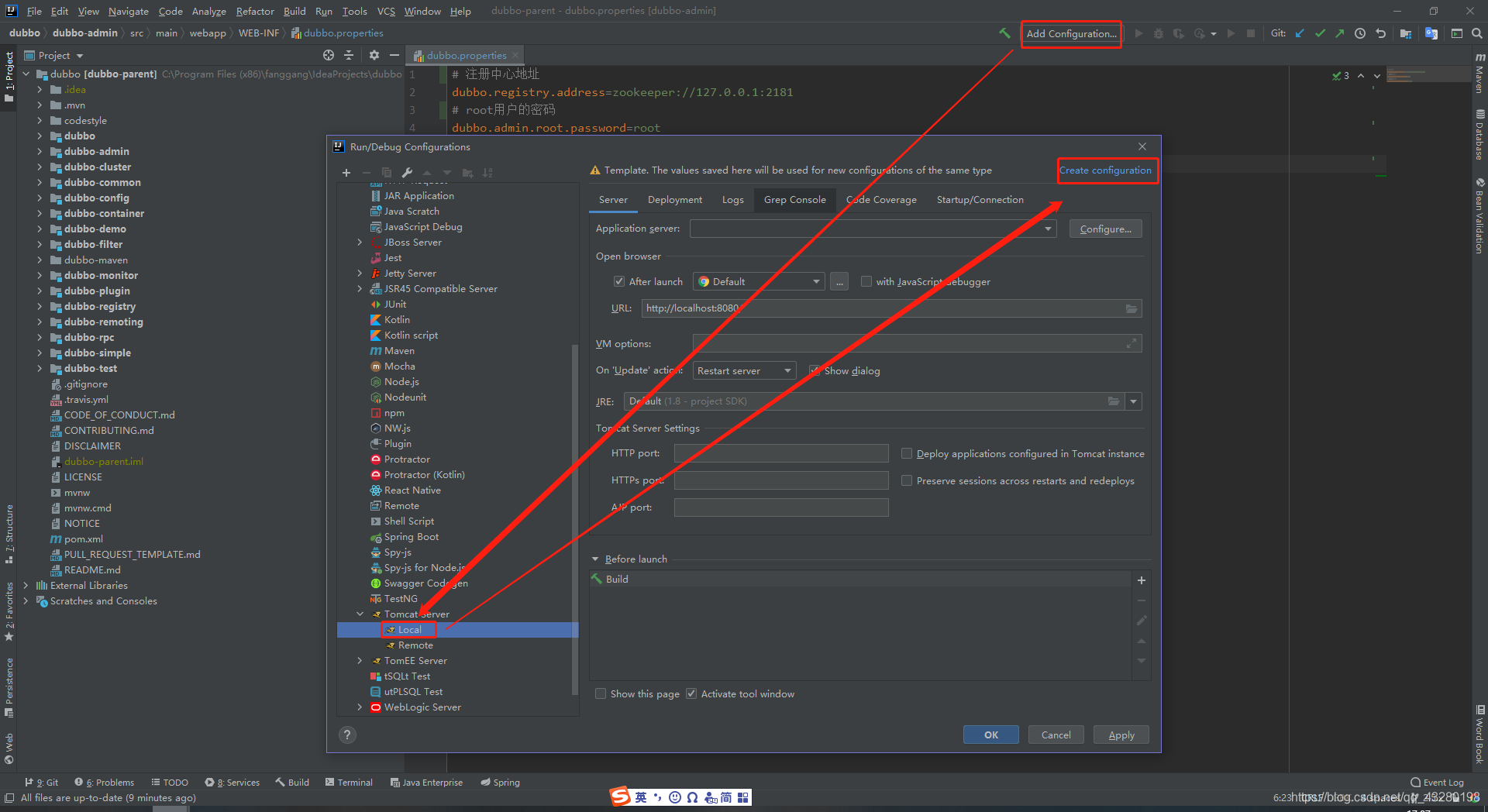This screenshot has height=812, width=1488.
Task: Toggle Show this page checkbox
Action: coord(601,694)
